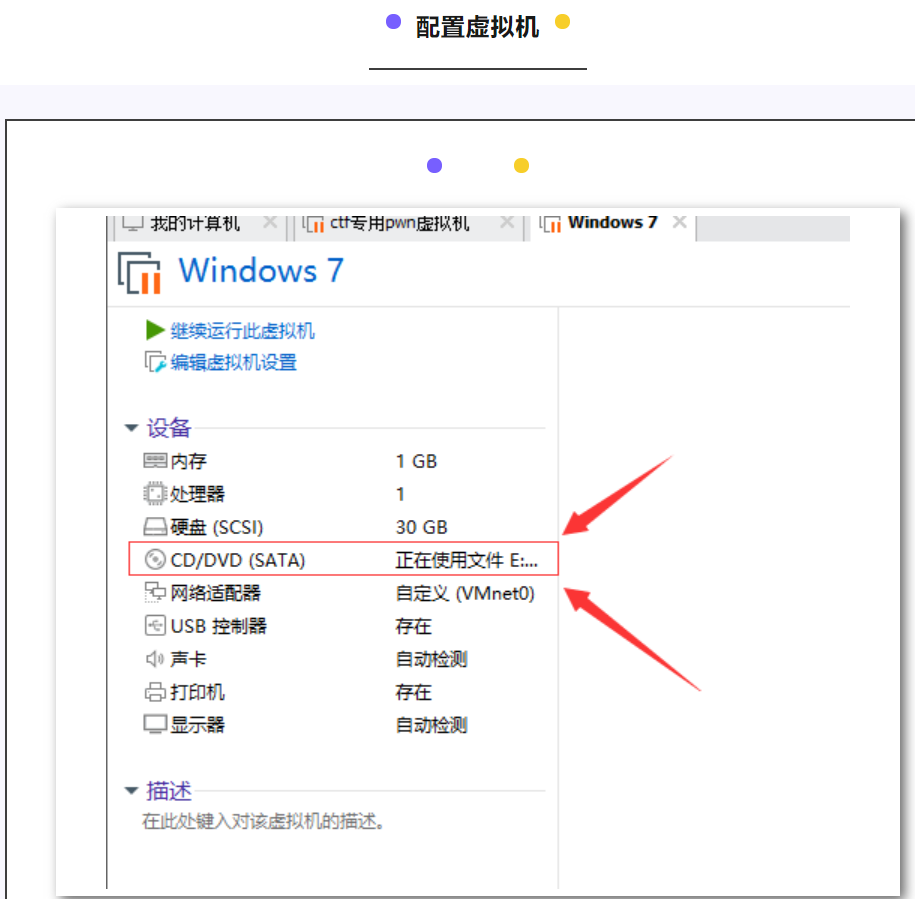915x899 pixels.
Task: Select the 声卡 label
Action: tap(188, 659)
